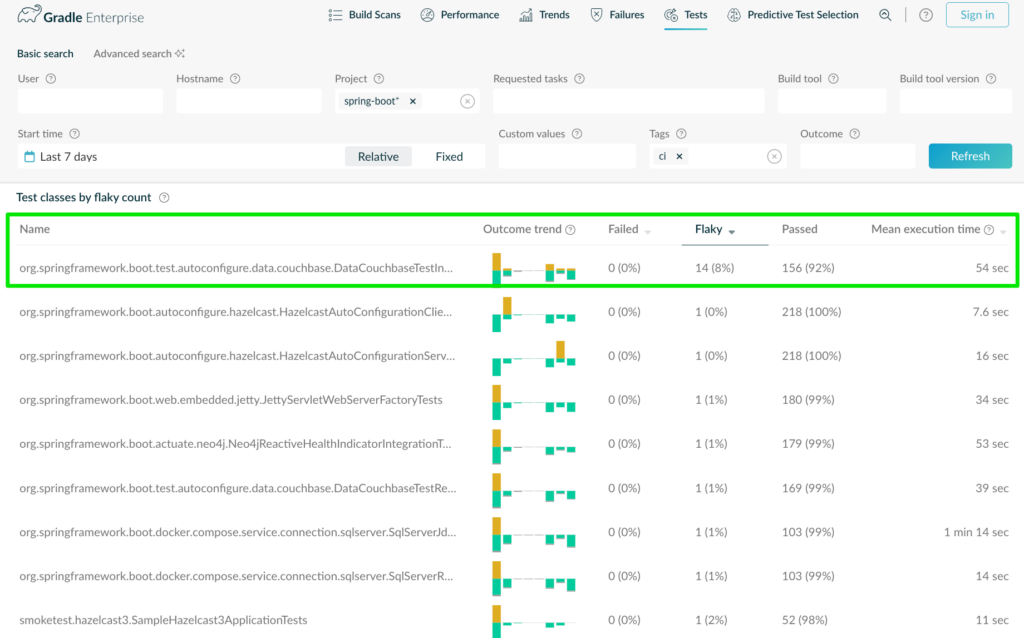Select the Relative start time toggle
Screen dimensions: 1024x638
(378, 156)
